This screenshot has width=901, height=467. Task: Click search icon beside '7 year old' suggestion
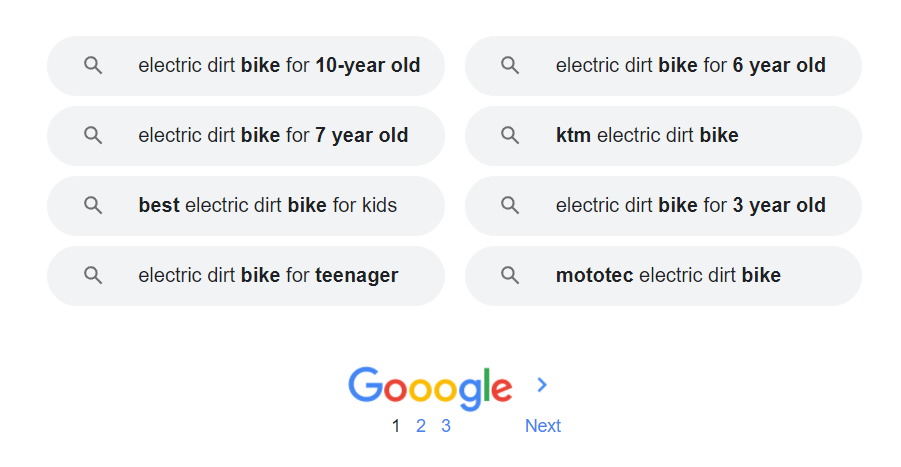click(x=93, y=136)
